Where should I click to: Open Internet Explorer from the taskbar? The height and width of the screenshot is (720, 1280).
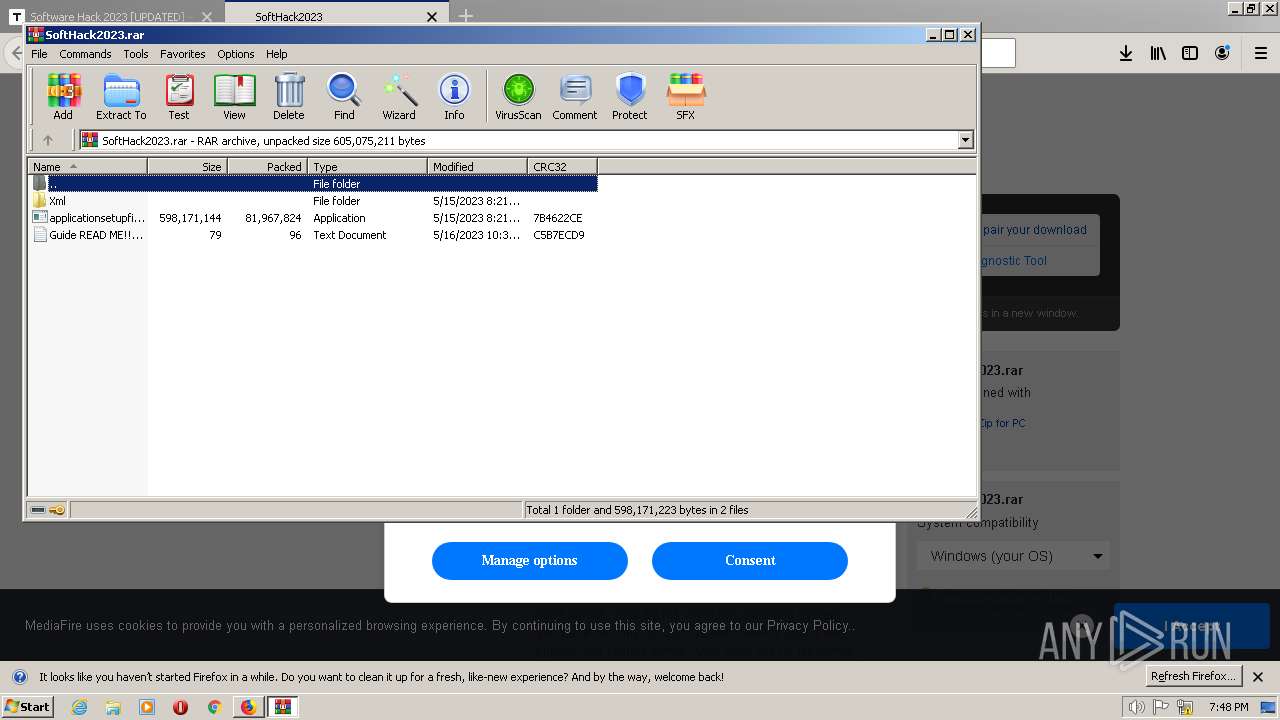tap(79, 707)
